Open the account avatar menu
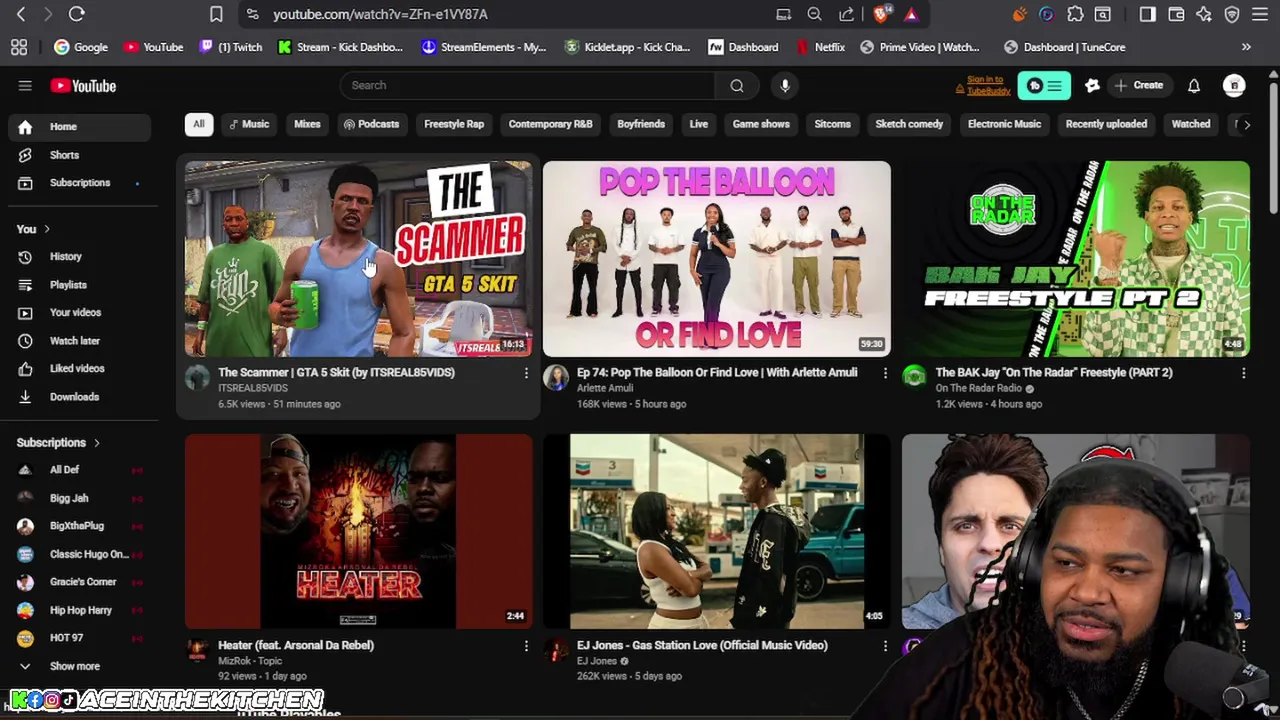The height and width of the screenshot is (720, 1280). pos(1234,86)
